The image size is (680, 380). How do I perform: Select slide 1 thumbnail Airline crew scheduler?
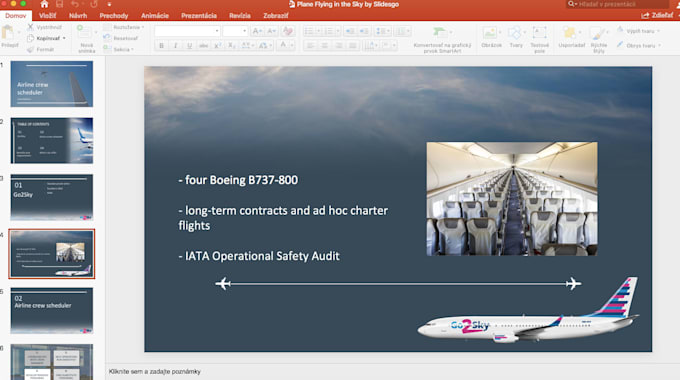(x=52, y=84)
